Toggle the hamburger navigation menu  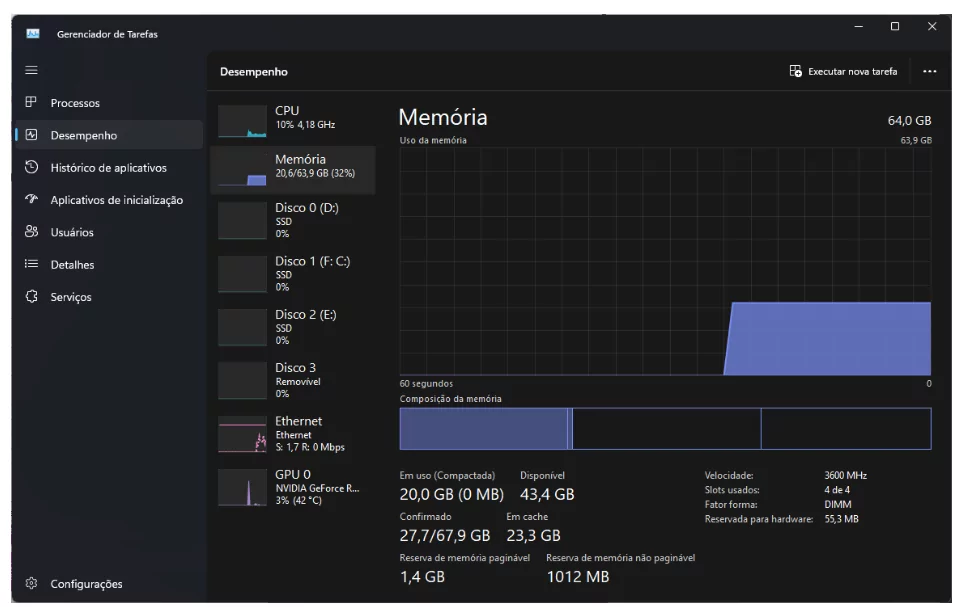31,70
